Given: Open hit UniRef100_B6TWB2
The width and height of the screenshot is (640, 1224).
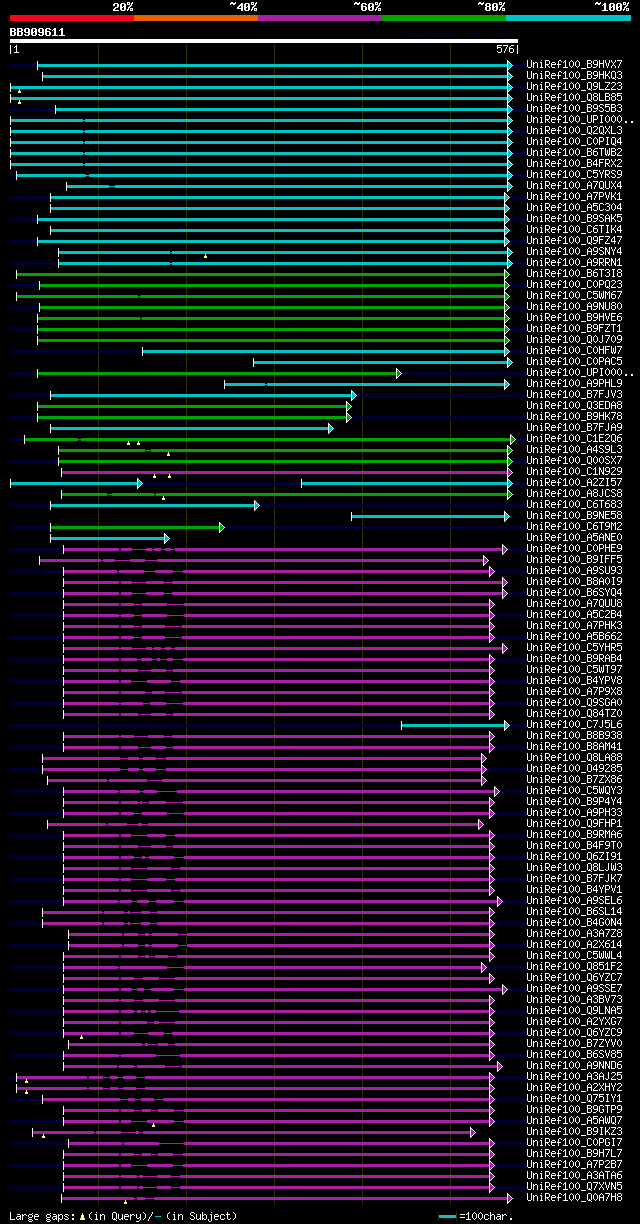Looking at the screenshot, I should tap(575, 152).
